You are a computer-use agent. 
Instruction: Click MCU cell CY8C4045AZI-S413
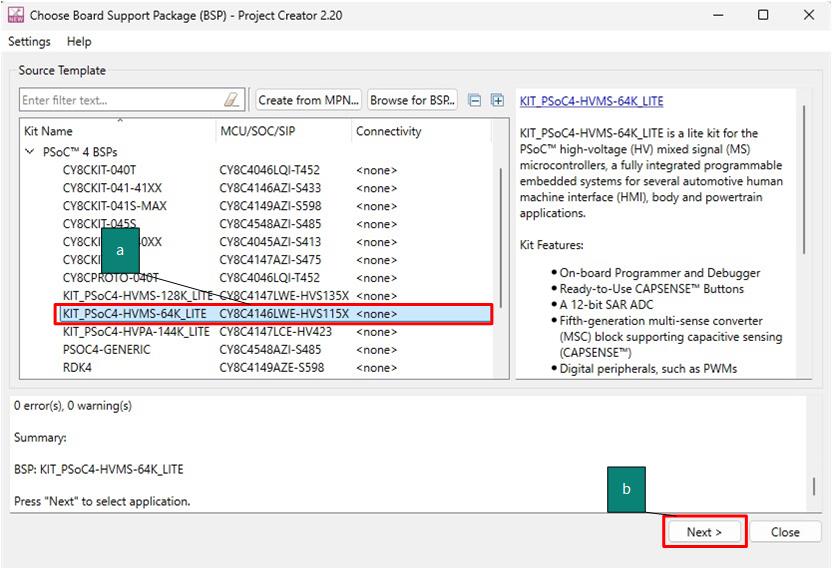coord(270,241)
